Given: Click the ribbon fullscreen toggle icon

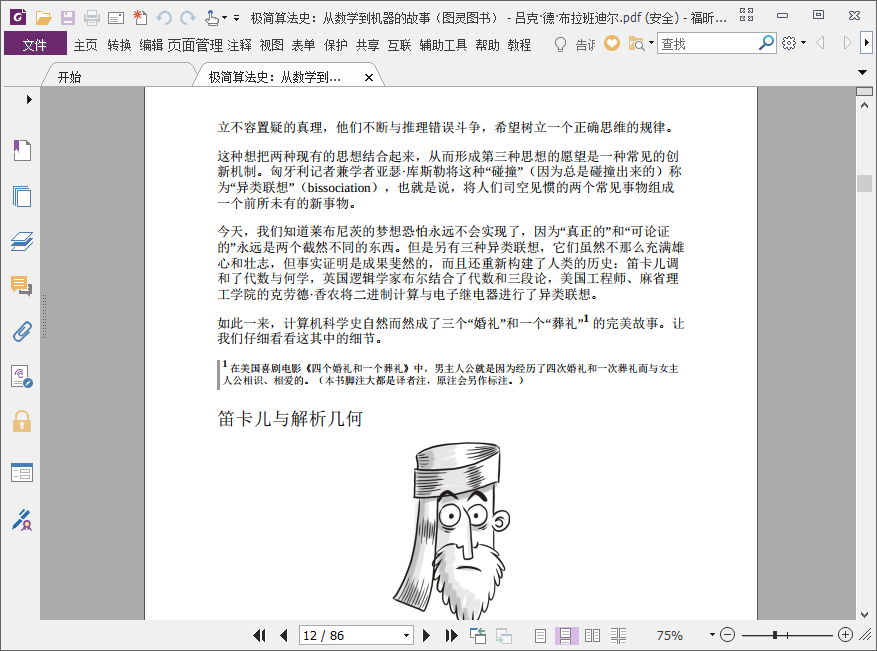Looking at the screenshot, I should [746, 15].
